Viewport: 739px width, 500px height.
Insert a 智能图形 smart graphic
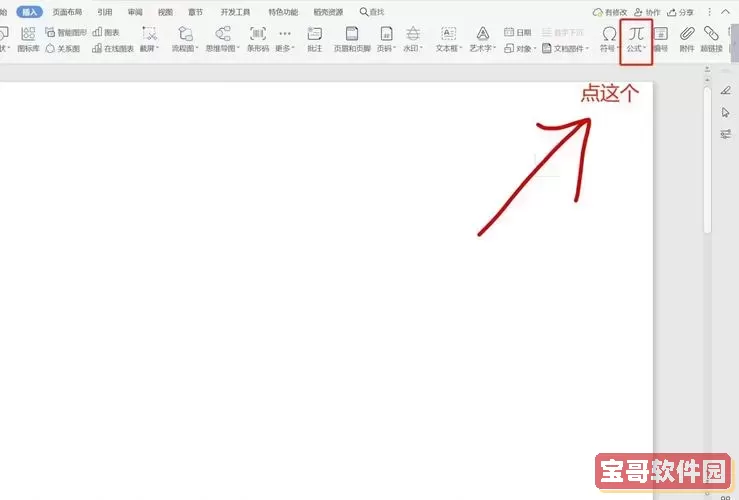(x=66, y=32)
